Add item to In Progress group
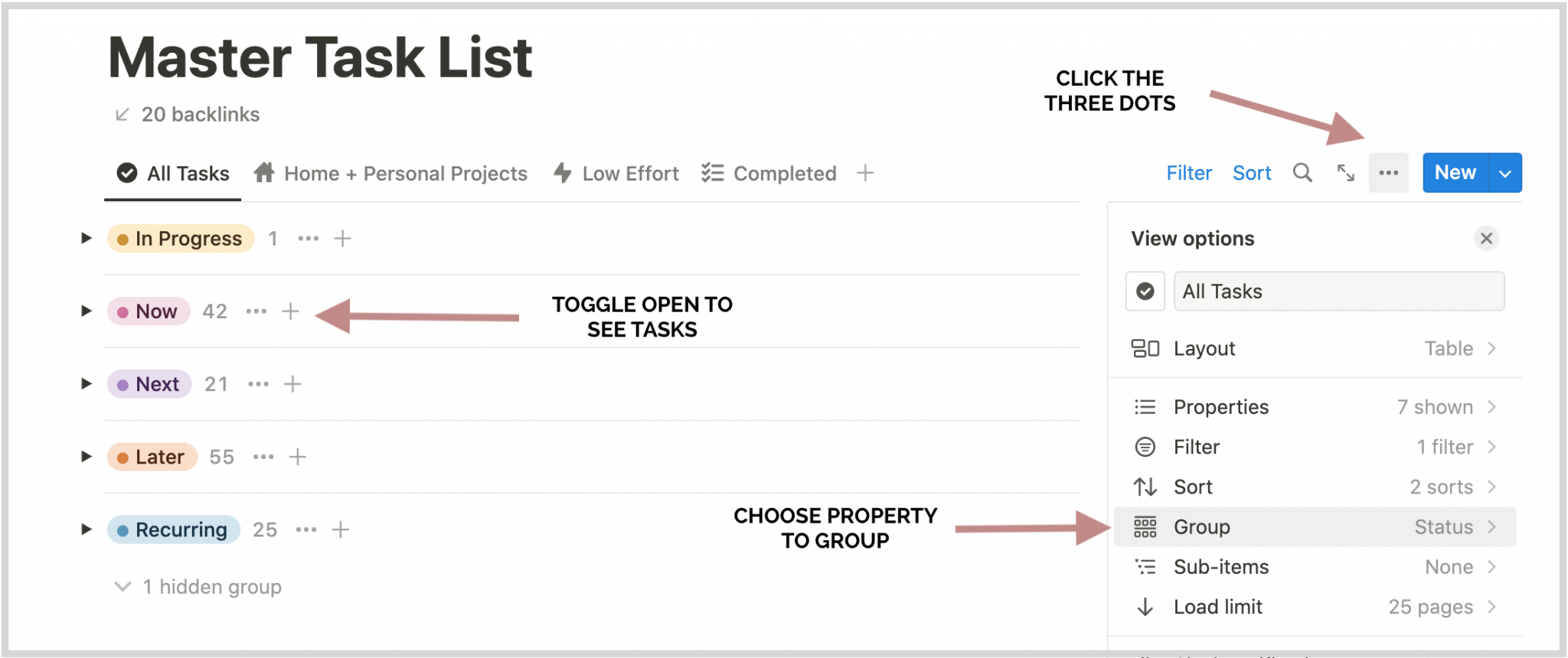Viewport: 1568px width, 658px height. tap(343, 239)
